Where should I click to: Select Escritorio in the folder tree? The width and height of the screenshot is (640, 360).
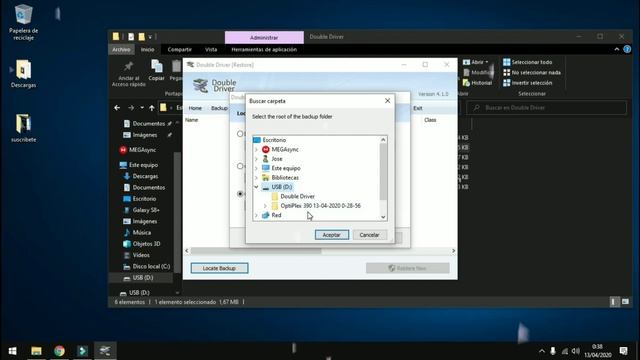[274, 140]
